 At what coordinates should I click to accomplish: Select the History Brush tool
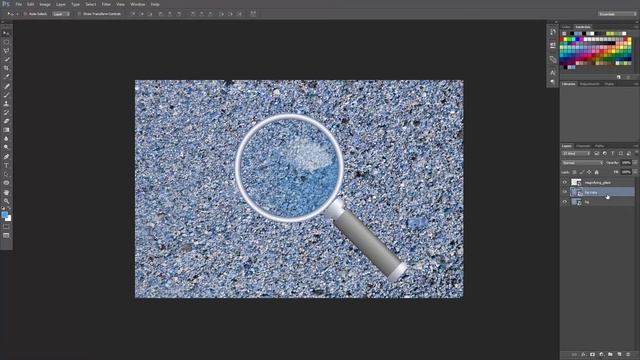point(6,112)
